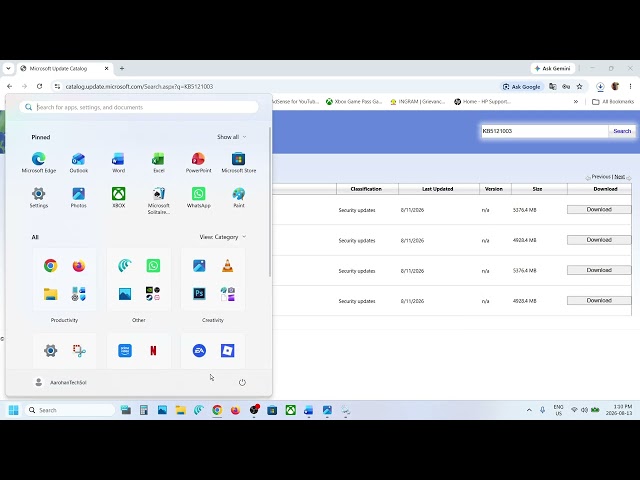Click Ask Google in address bar
The height and width of the screenshot is (480, 640).
coord(522,87)
